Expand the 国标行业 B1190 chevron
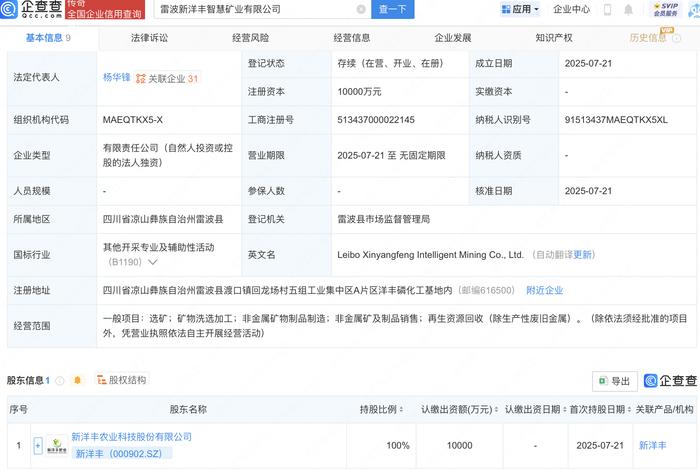Image resolution: width=700 pixels, height=471 pixels. pos(153,262)
